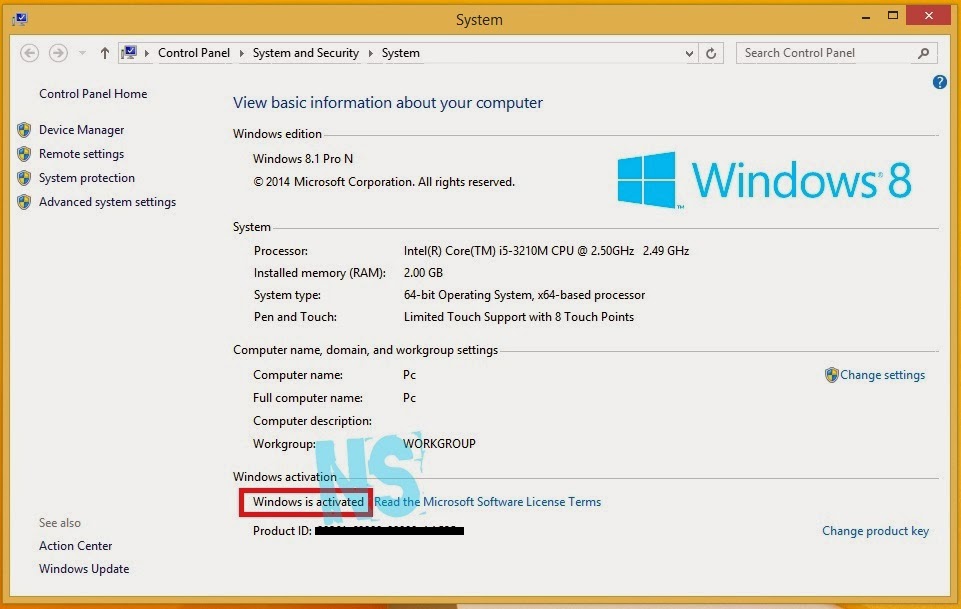961x609 pixels.
Task: Click the System window title bar icon
Action: (20, 19)
